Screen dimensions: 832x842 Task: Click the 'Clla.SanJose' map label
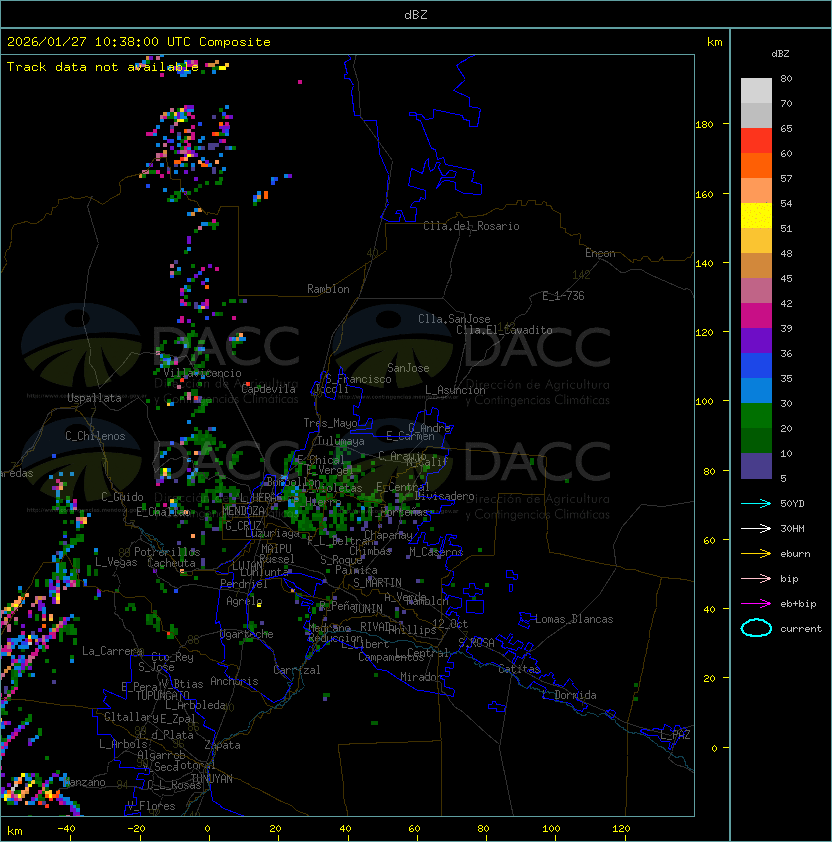(454, 319)
